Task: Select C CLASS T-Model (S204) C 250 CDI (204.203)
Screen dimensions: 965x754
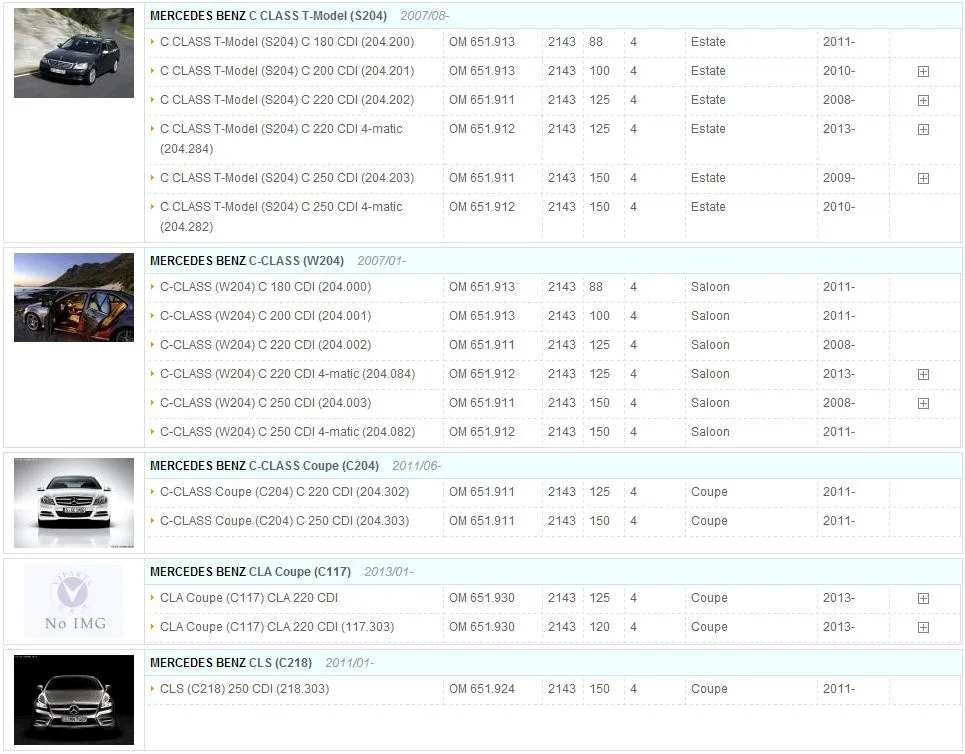Action: coord(287,178)
